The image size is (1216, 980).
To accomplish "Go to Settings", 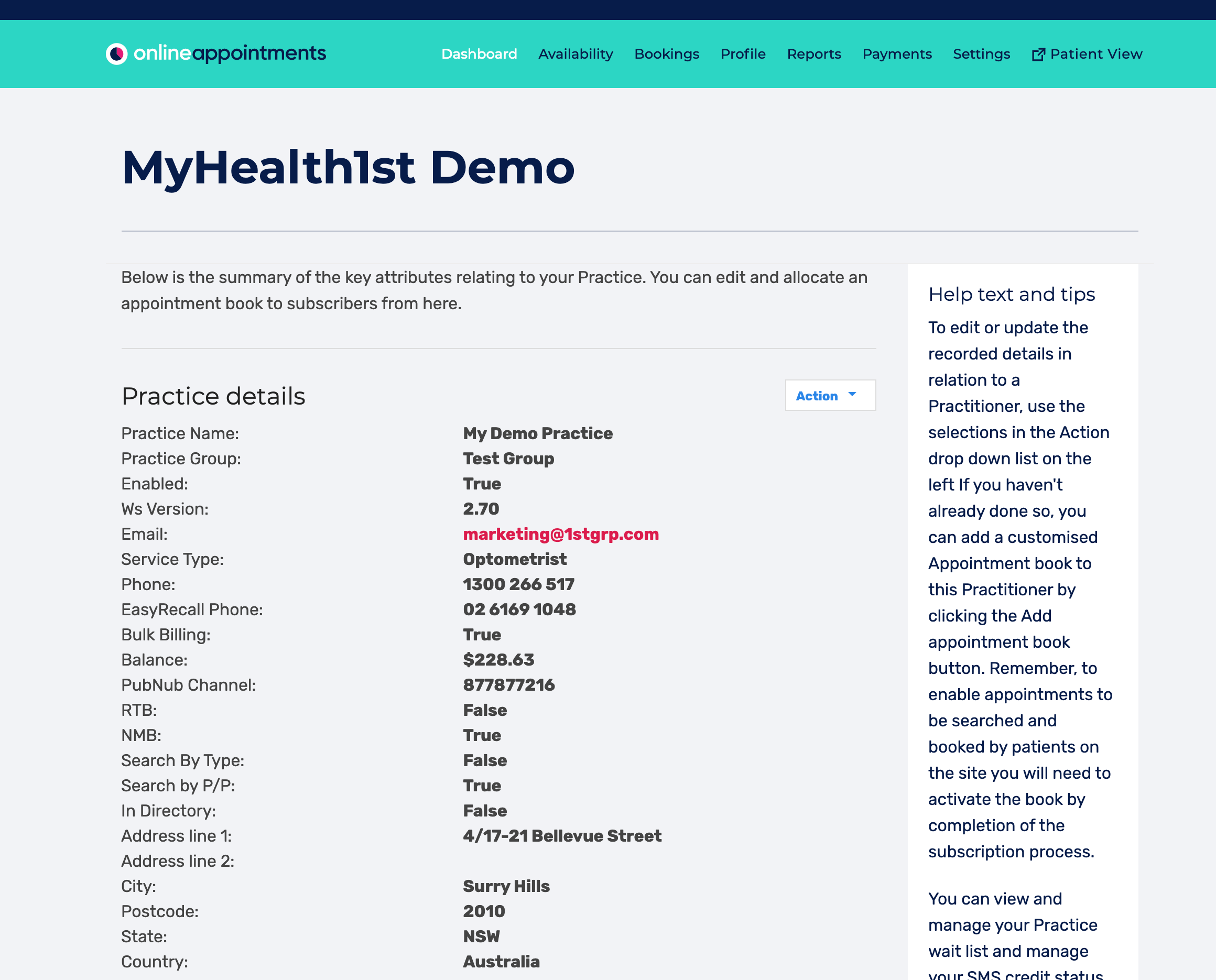I will click(x=981, y=53).
